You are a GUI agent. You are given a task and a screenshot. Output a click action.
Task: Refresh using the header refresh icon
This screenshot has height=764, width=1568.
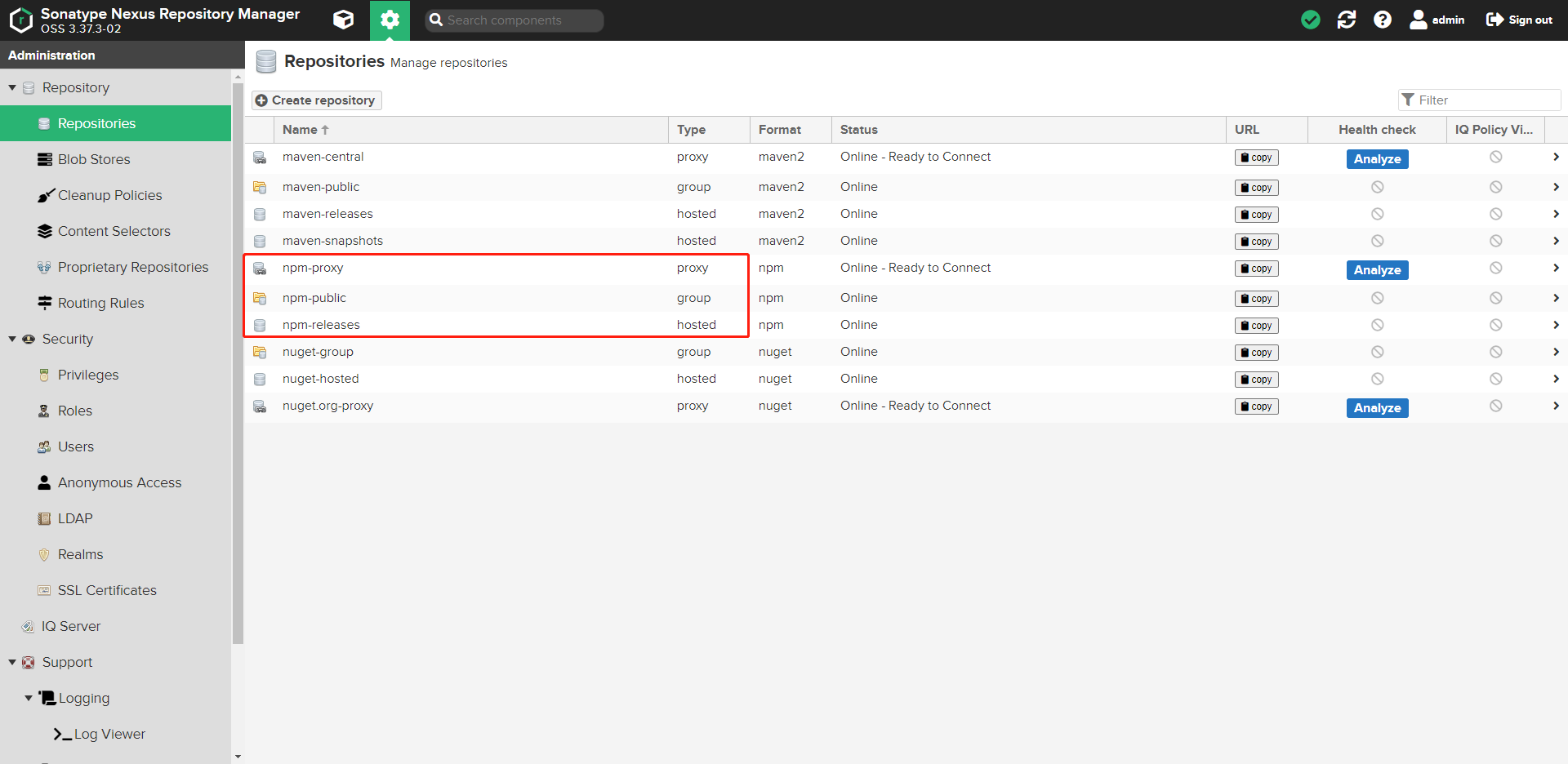pyautogui.click(x=1347, y=20)
